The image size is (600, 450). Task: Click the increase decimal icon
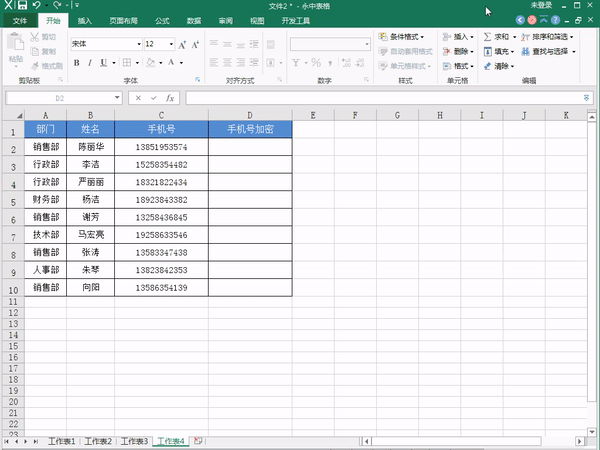pos(346,62)
